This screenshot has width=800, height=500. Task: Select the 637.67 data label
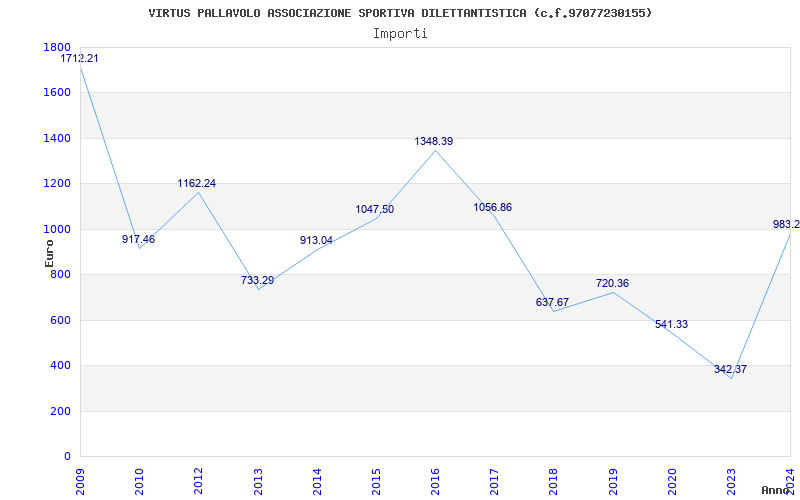553,302
